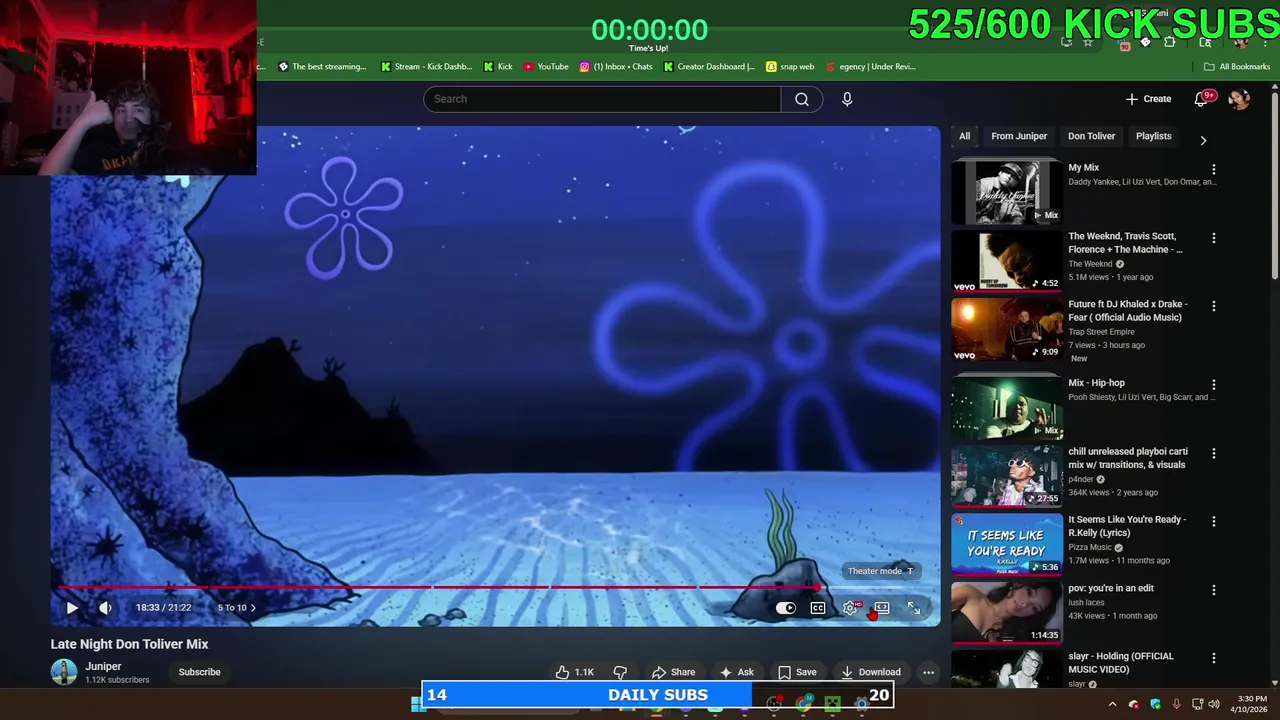Open the notifications bell

click(1202, 99)
